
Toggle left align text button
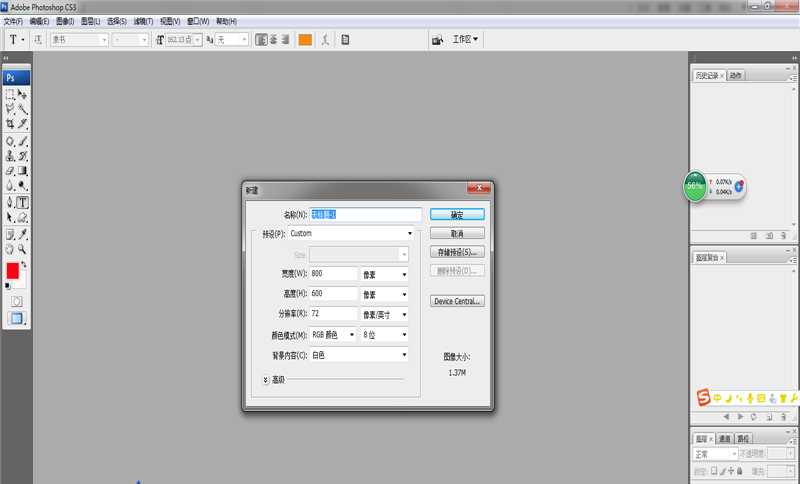click(260, 40)
